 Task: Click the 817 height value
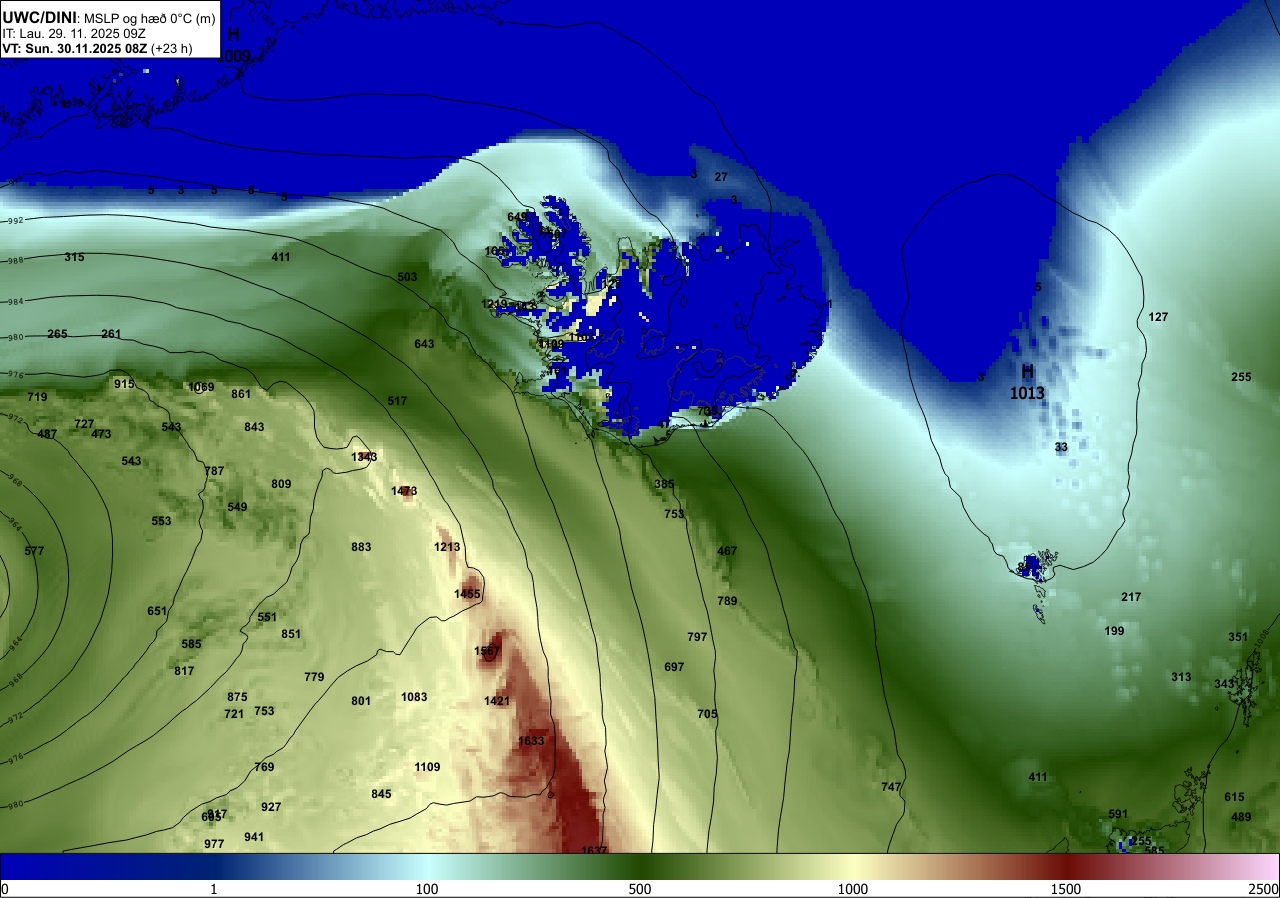(184, 671)
